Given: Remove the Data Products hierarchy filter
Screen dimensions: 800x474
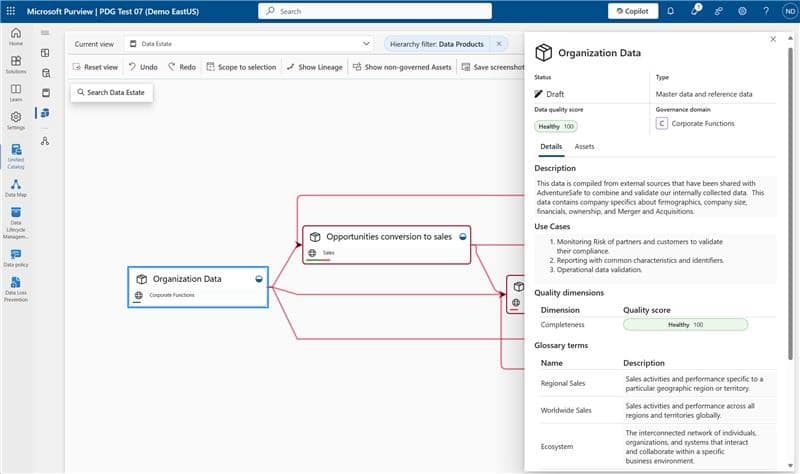Looking at the screenshot, I should pyautogui.click(x=499, y=44).
